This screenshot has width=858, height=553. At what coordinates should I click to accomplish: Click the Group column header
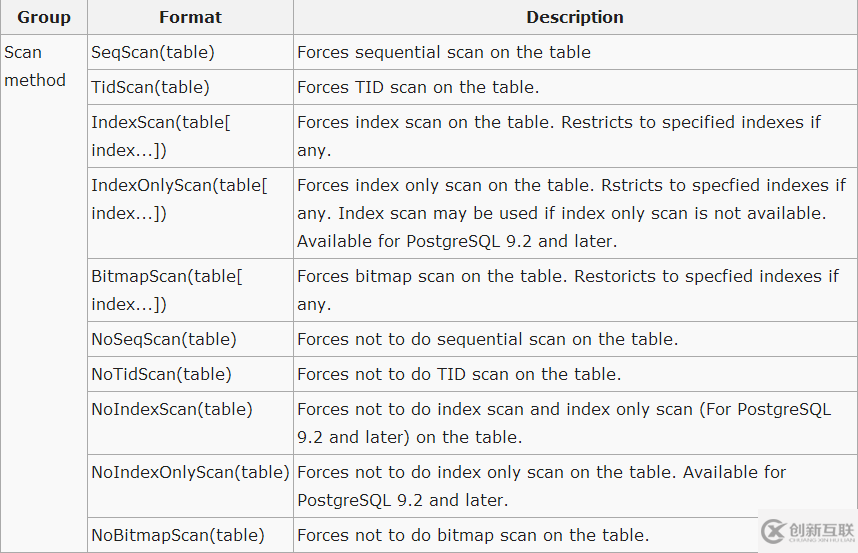(44, 17)
